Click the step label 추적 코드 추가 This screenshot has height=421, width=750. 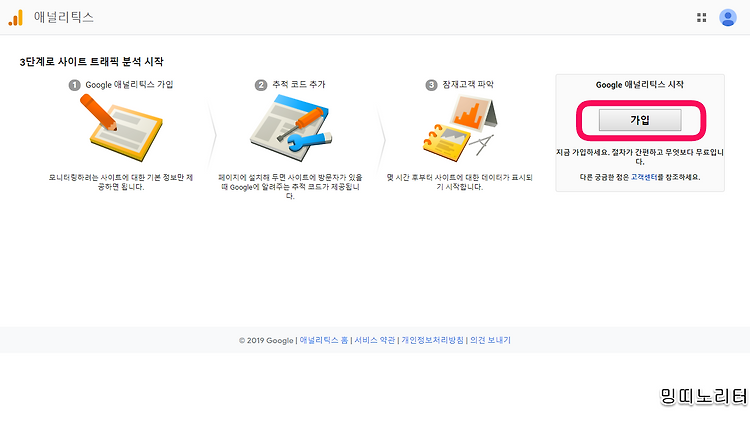[299, 85]
